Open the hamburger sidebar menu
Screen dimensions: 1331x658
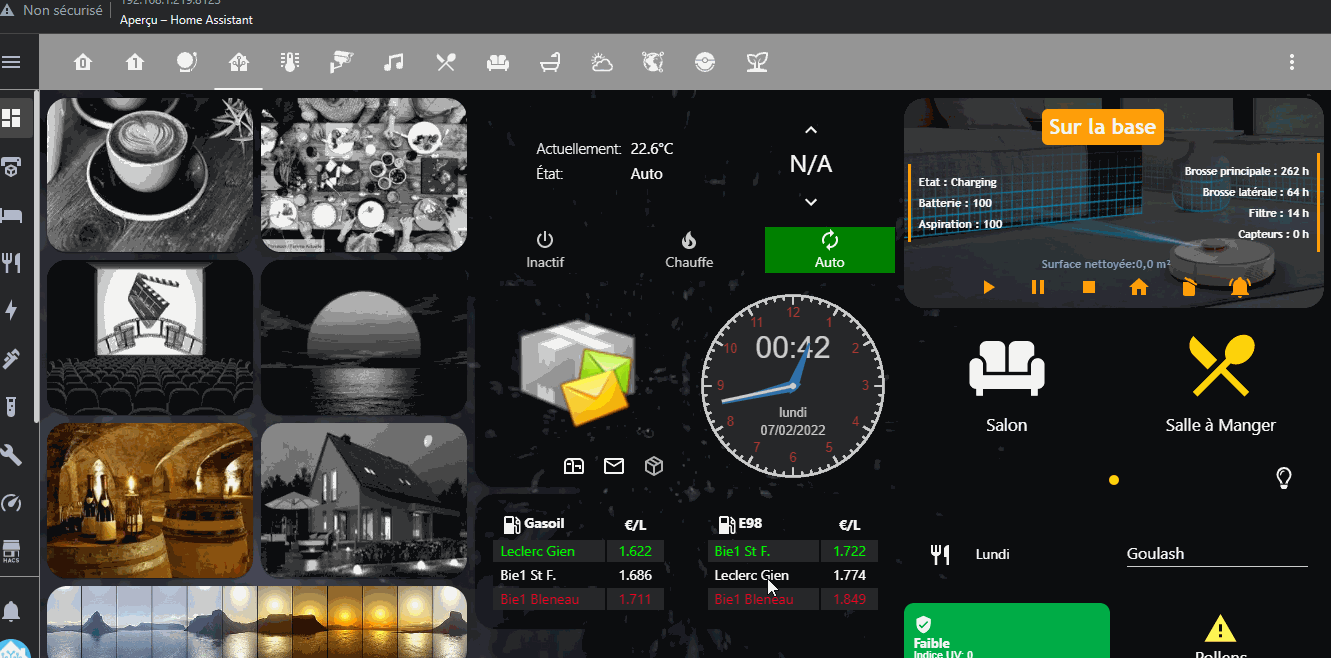pos(12,62)
